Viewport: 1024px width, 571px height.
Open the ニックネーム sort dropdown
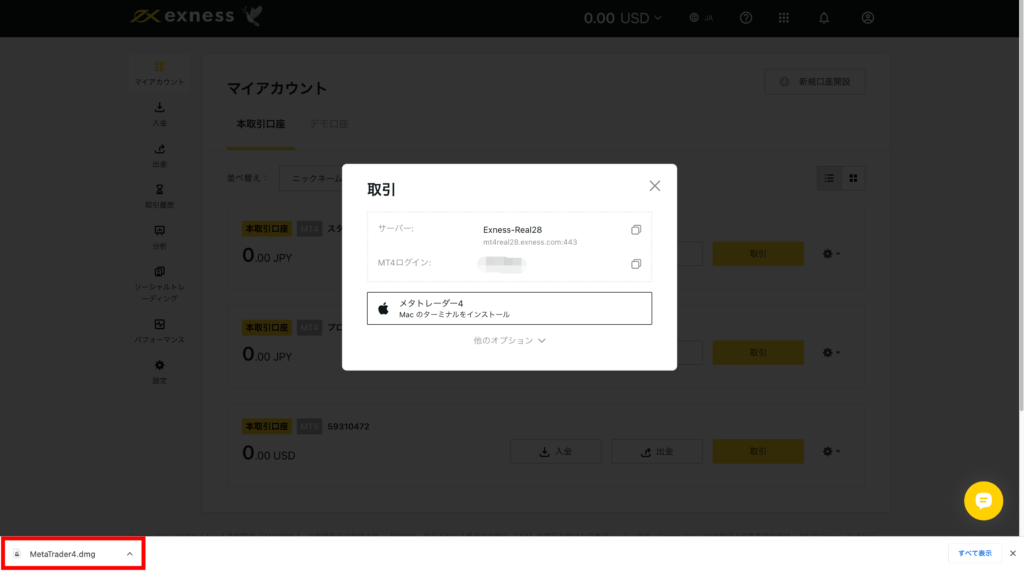312,178
